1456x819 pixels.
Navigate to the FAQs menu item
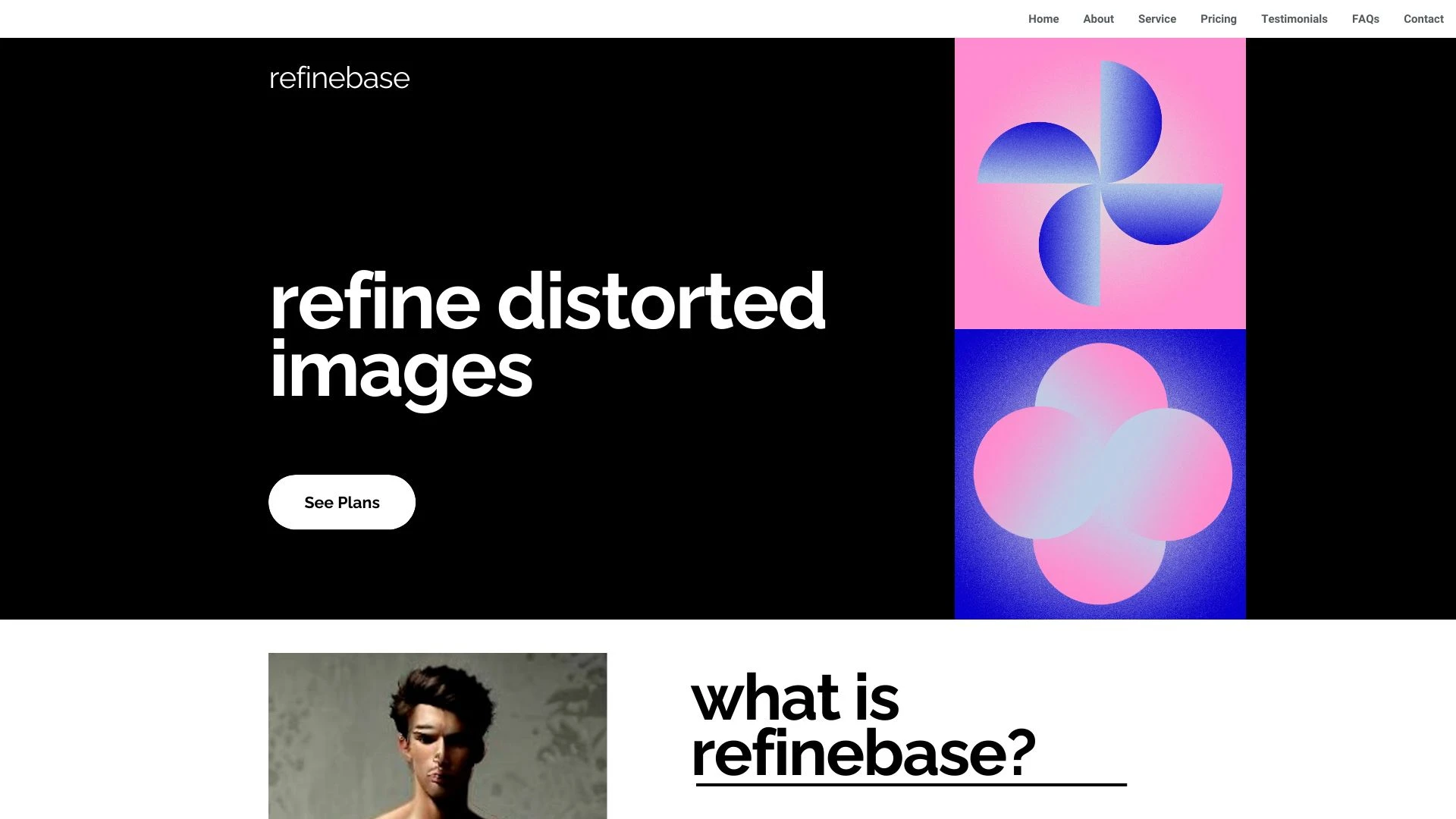[x=1365, y=19]
